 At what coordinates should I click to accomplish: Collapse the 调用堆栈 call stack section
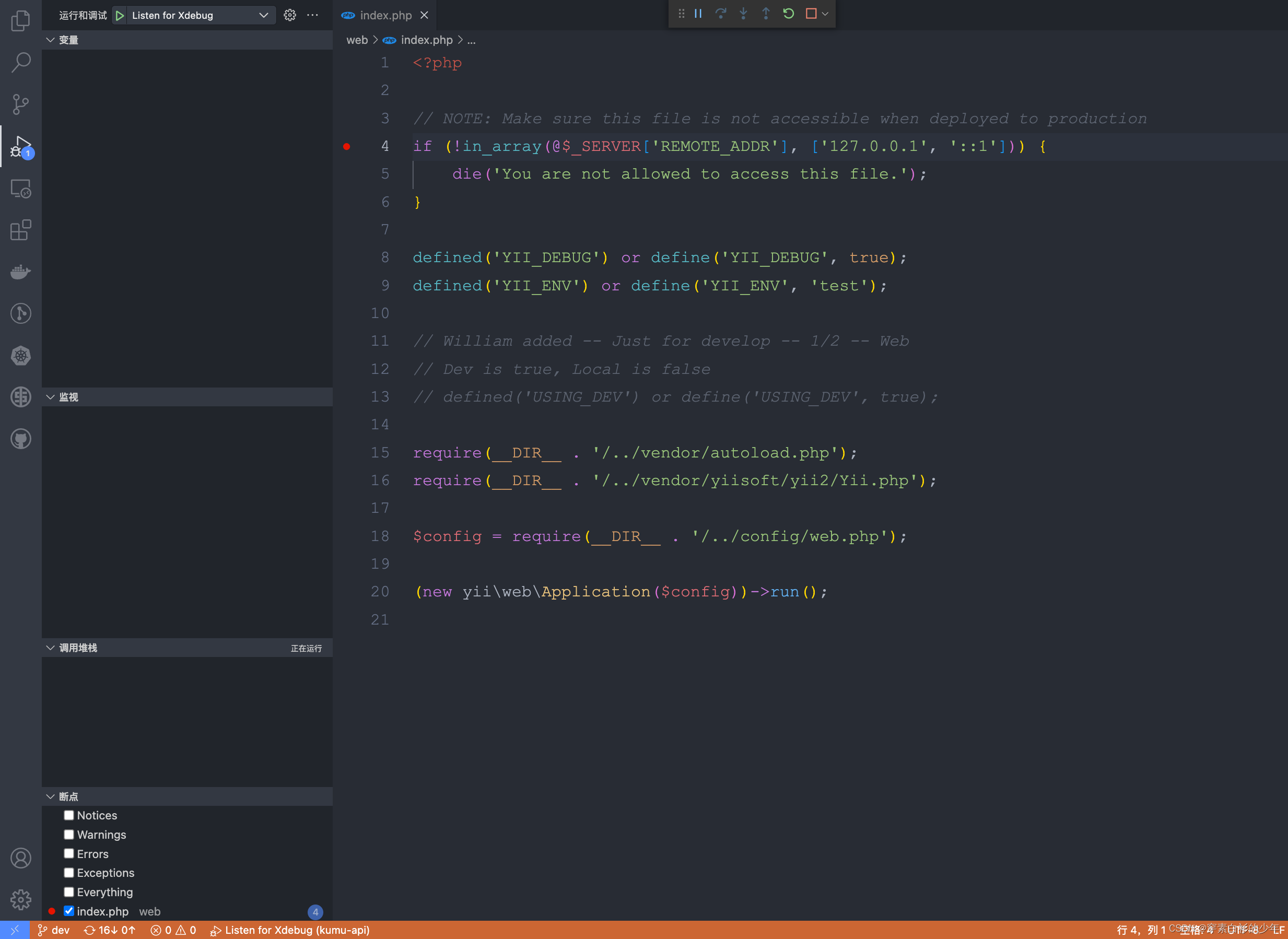[x=51, y=648]
